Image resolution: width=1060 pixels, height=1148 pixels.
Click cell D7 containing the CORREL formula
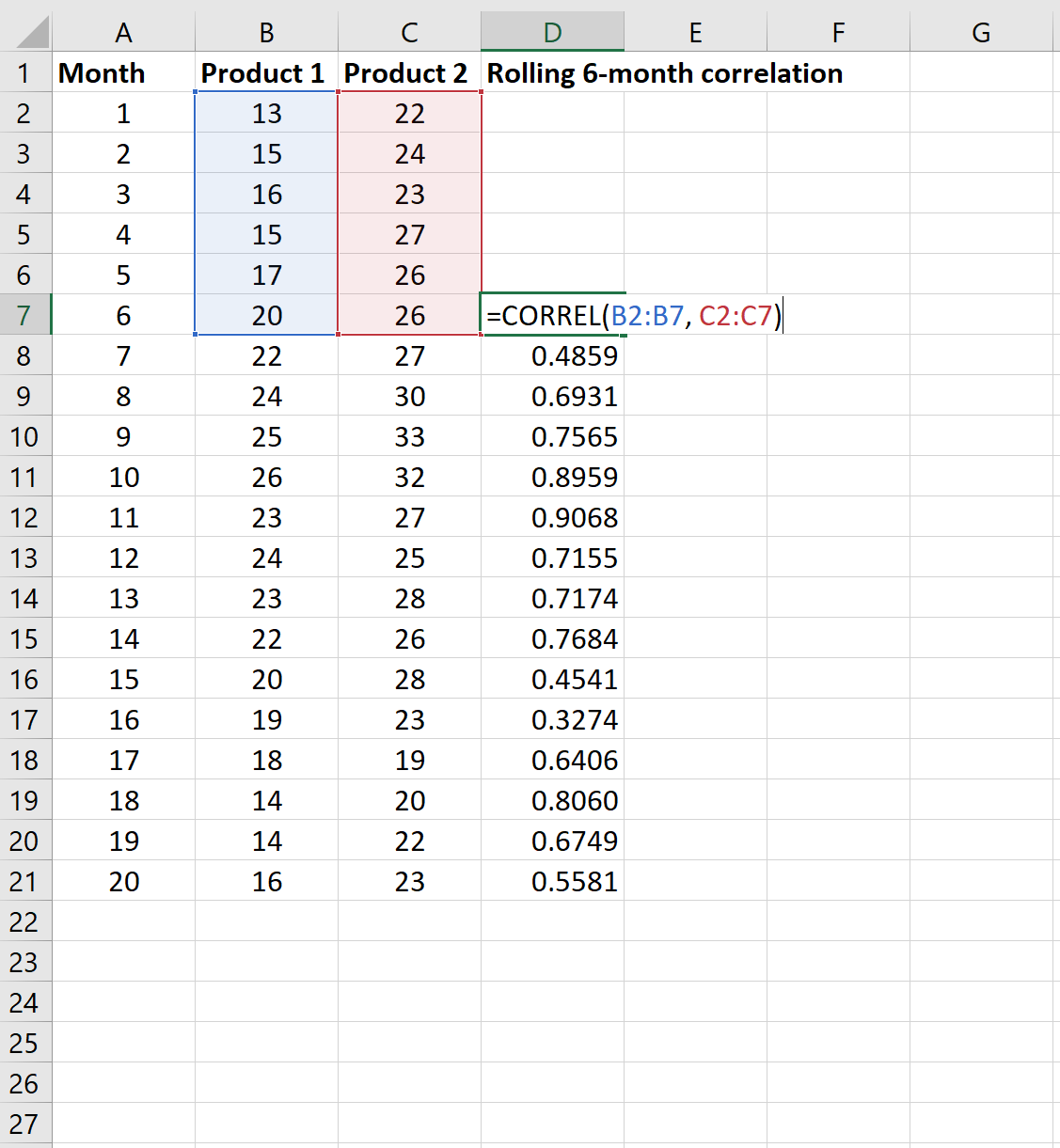click(x=552, y=315)
